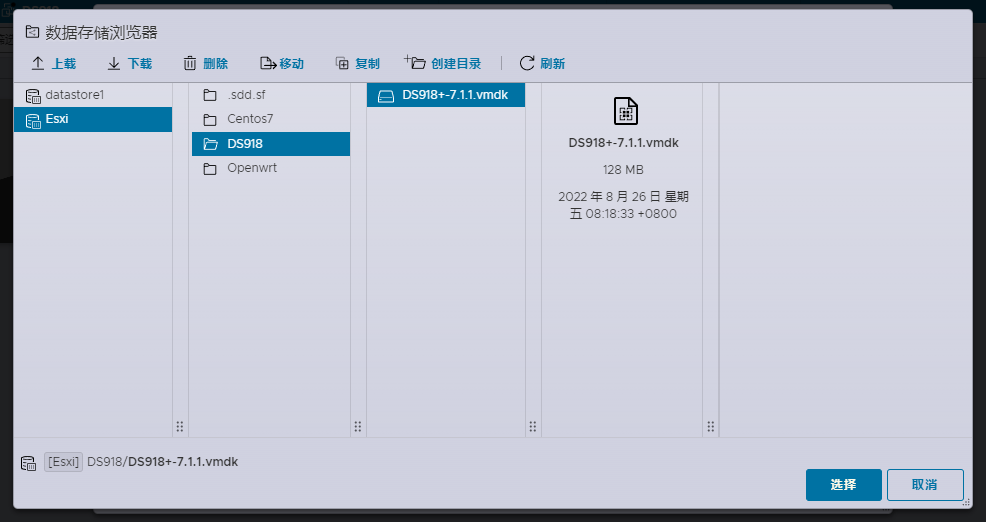Click the [Esxi] tag in path bar
986x522 pixels.
pos(64,462)
